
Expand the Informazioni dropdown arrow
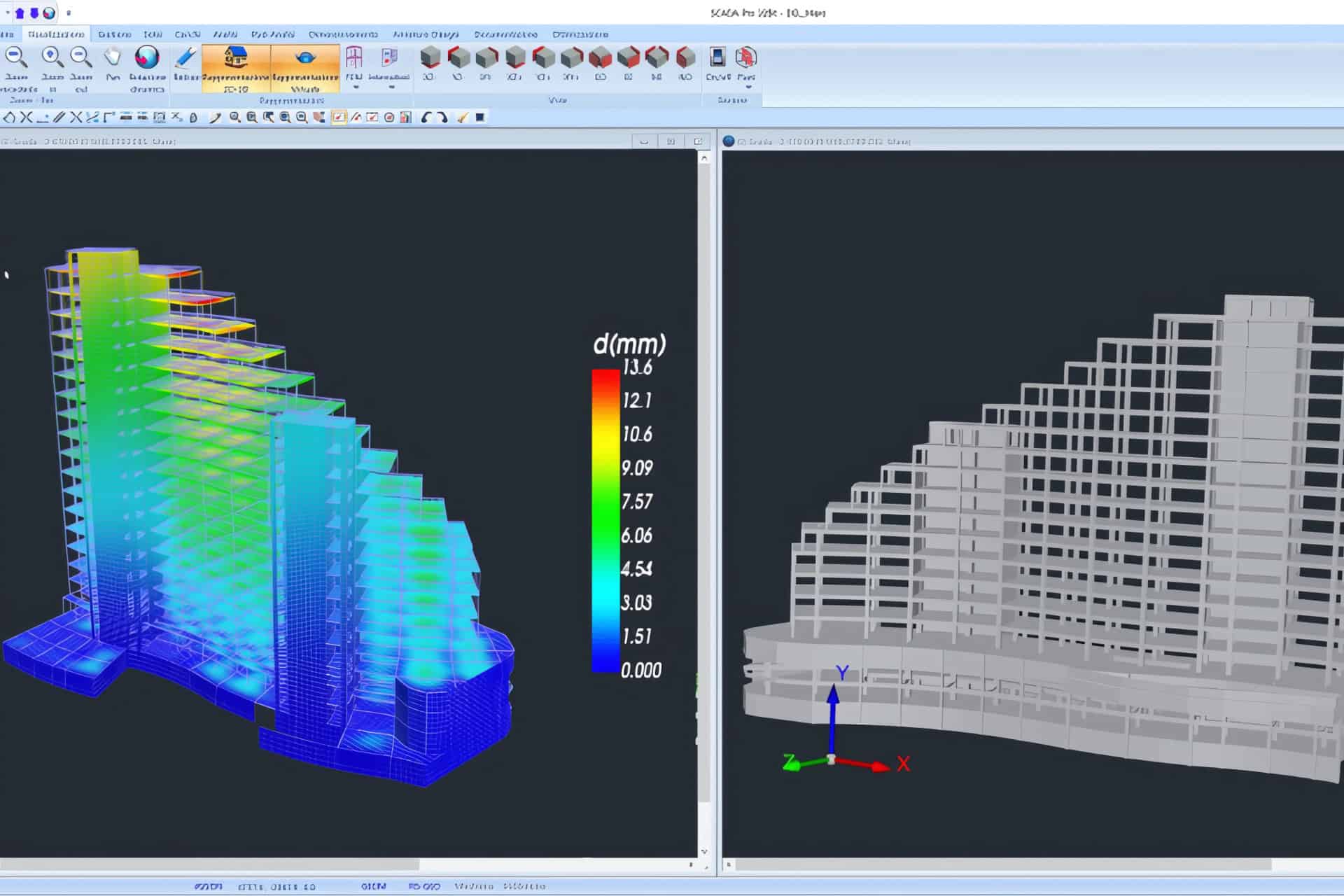[390, 87]
